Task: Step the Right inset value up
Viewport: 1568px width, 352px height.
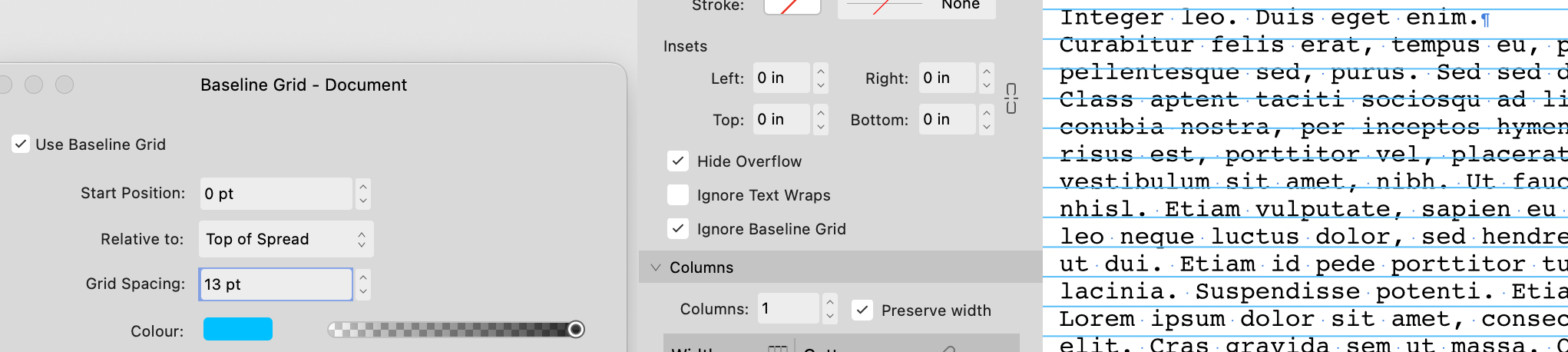Action: pos(987,71)
